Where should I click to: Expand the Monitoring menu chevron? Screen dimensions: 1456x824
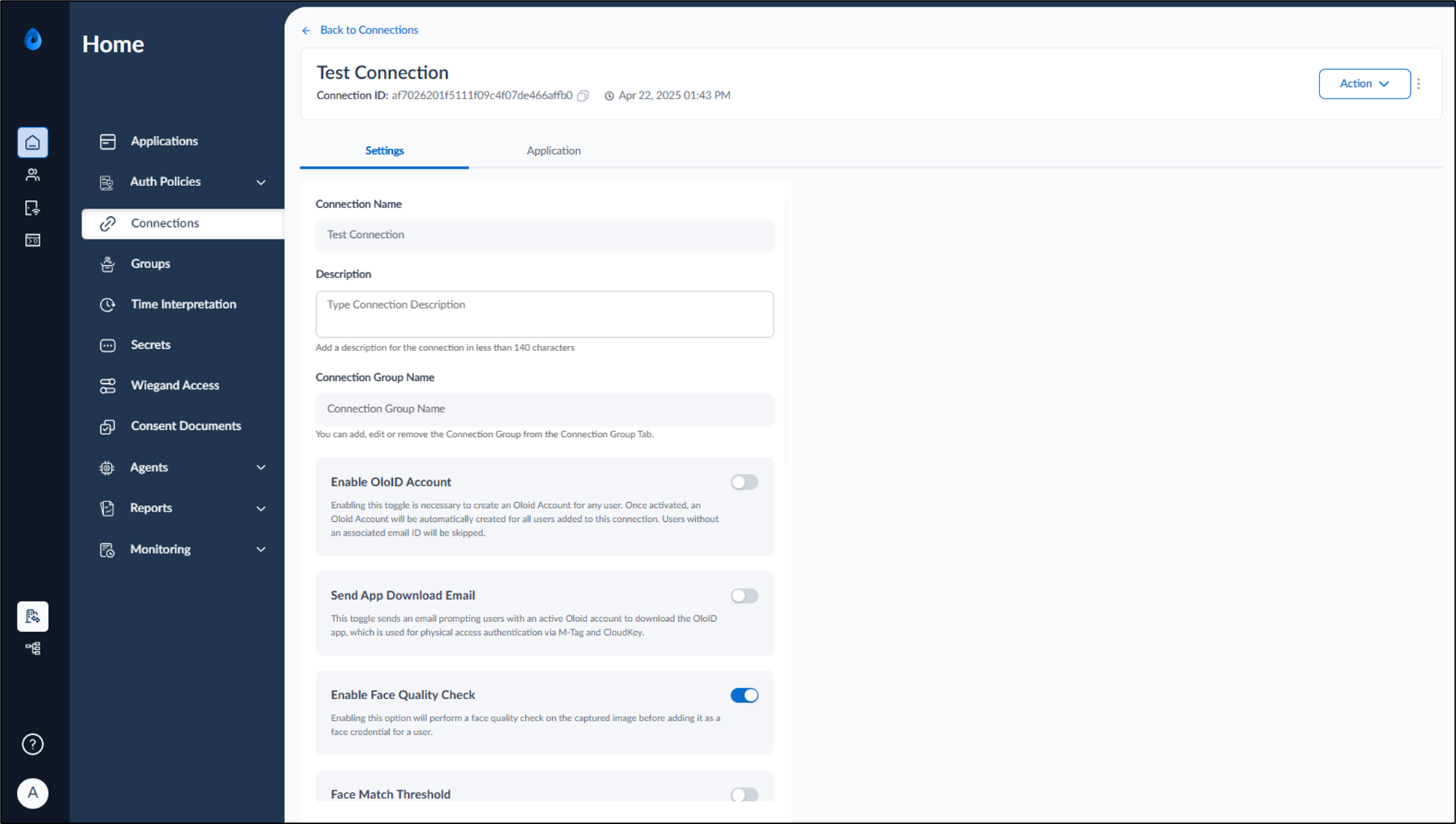(261, 550)
